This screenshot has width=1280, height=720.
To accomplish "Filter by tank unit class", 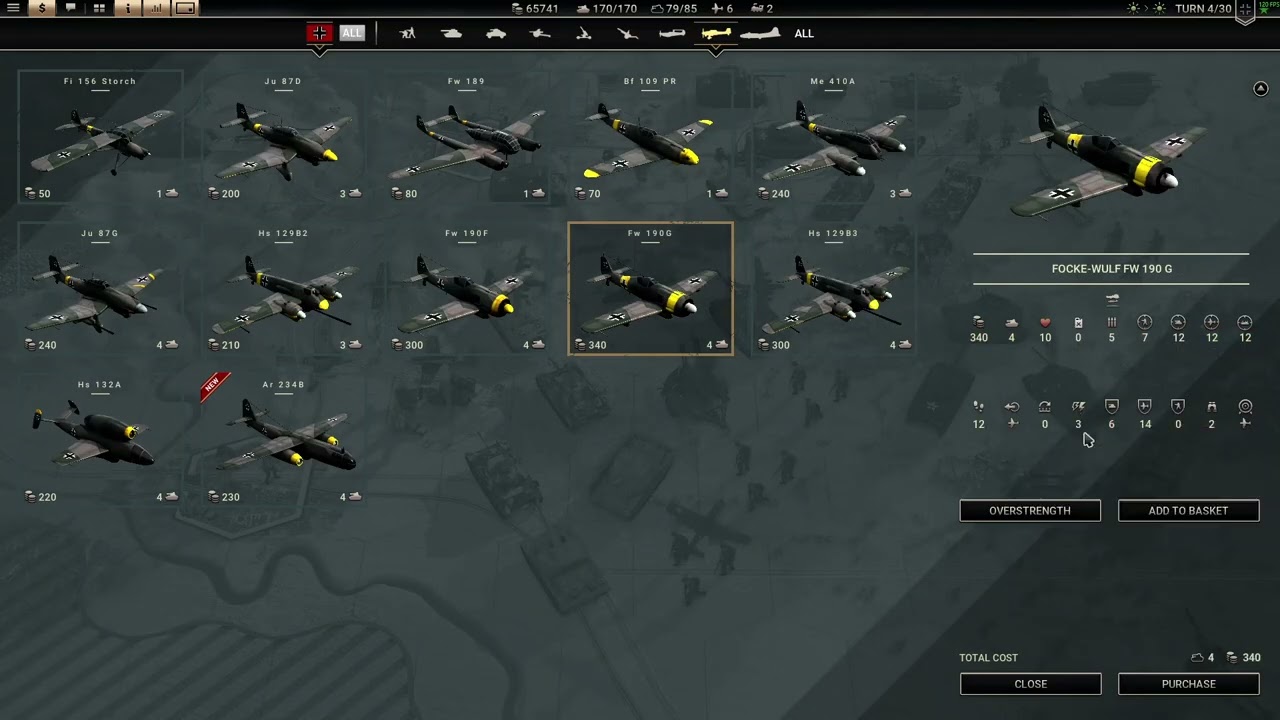I will (452, 33).
